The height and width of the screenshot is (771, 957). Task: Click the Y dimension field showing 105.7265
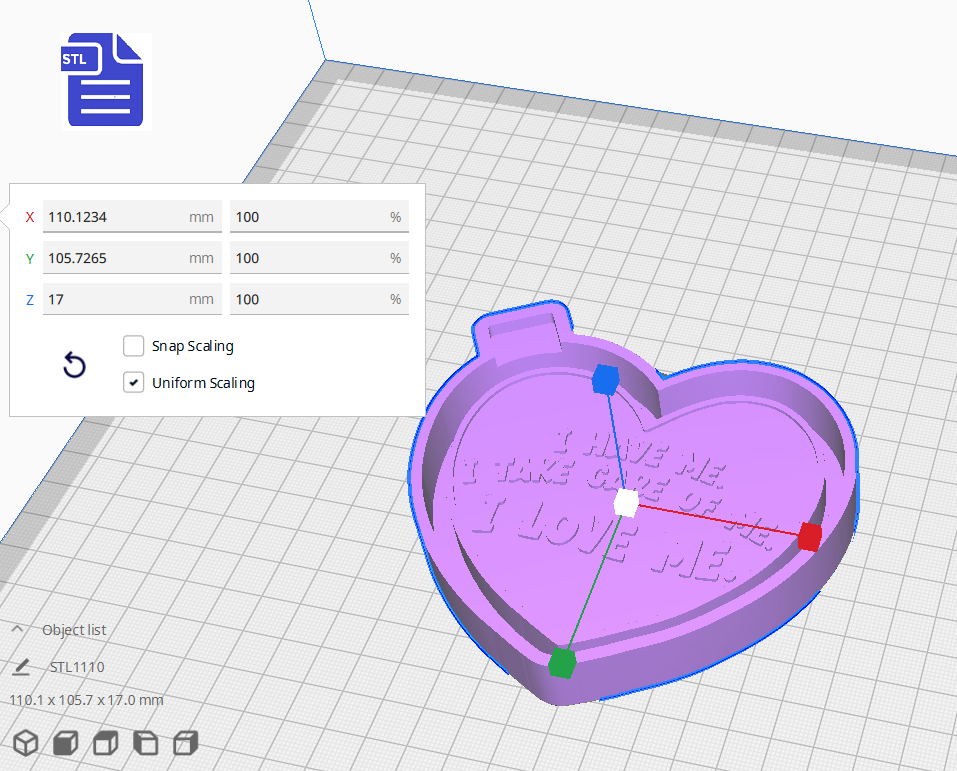(131, 258)
